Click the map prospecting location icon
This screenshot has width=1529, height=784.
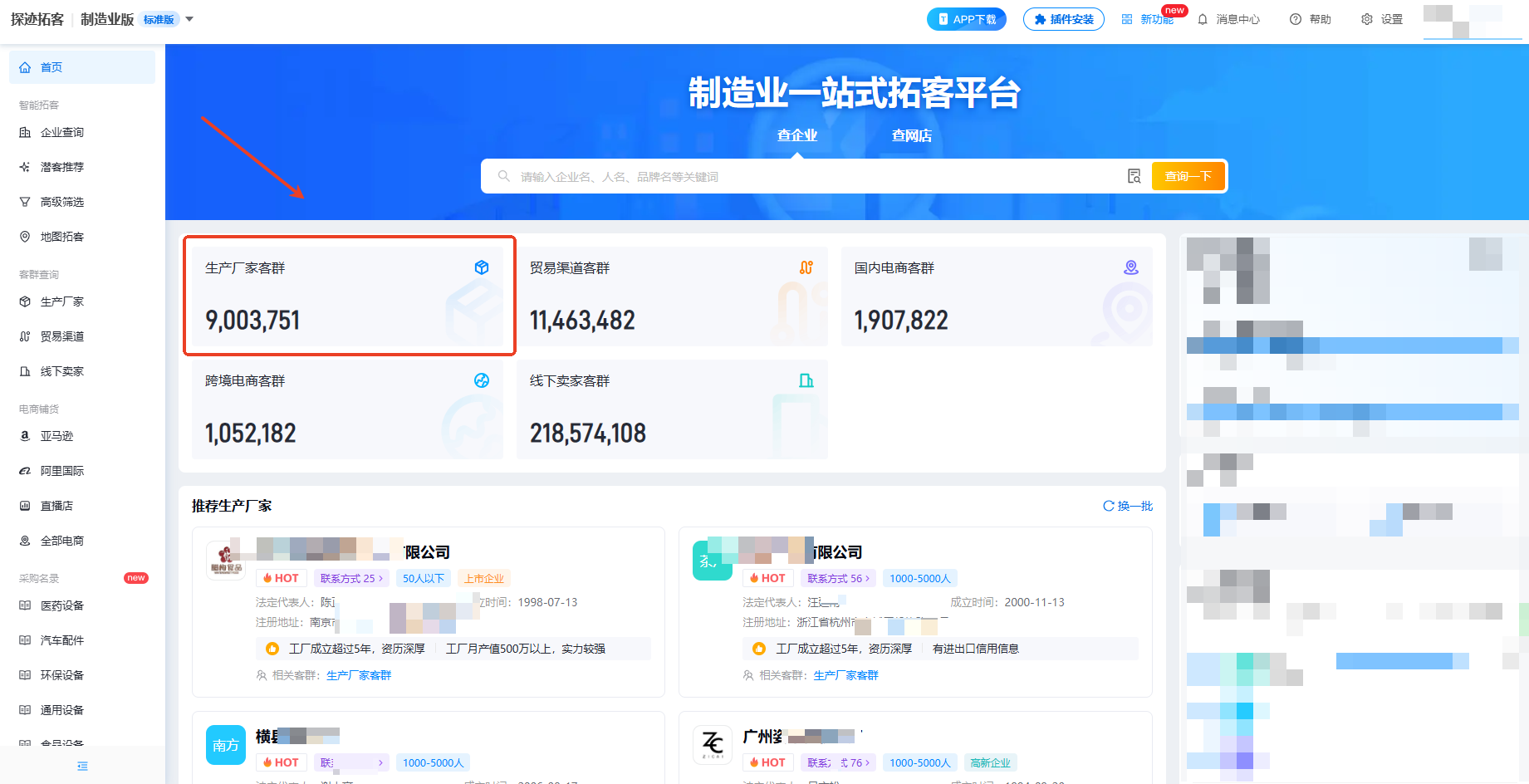(x=25, y=237)
